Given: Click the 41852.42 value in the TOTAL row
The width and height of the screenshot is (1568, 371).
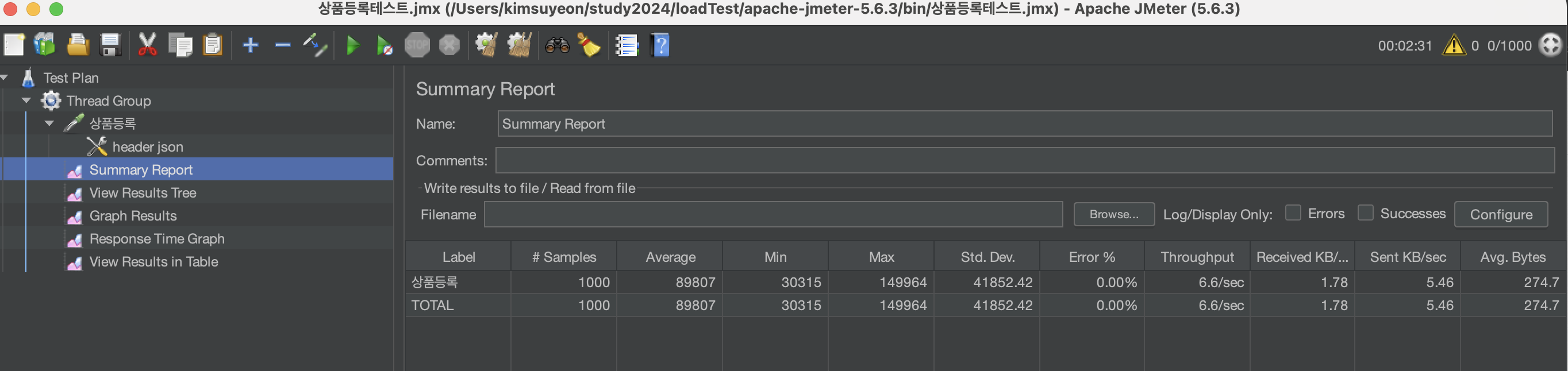Looking at the screenshot, I should pos(1002,306).
